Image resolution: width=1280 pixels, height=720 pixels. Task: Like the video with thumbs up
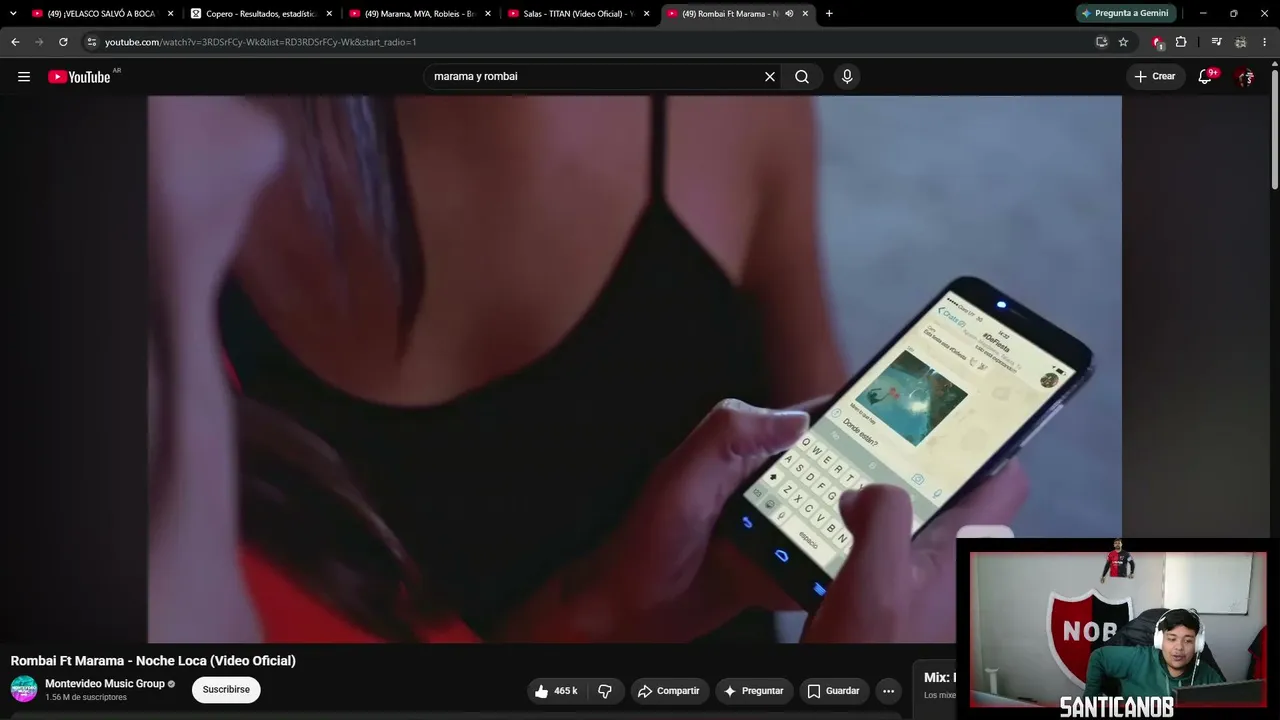556,691
